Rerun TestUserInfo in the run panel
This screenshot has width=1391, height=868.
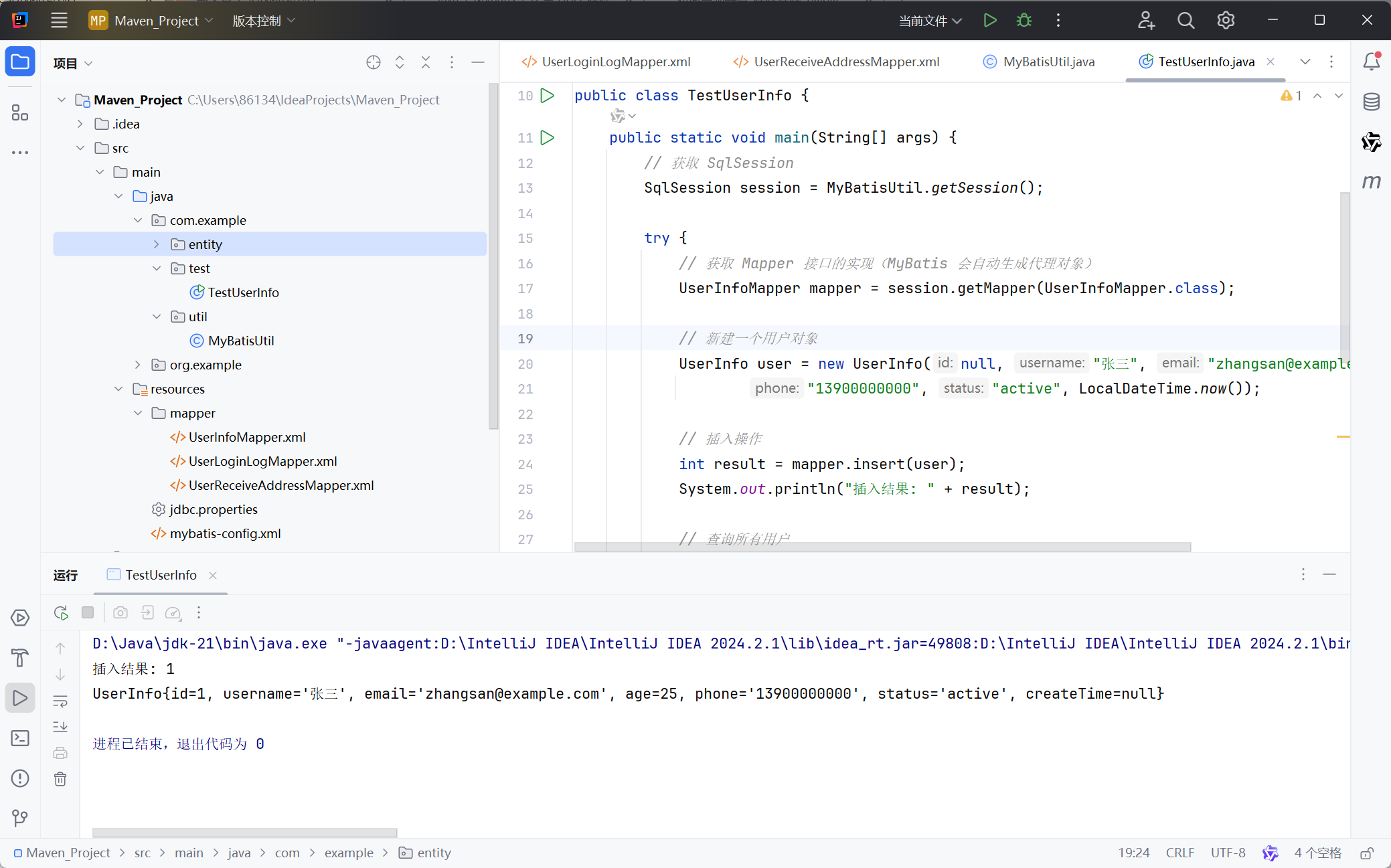tap(61, 612)
